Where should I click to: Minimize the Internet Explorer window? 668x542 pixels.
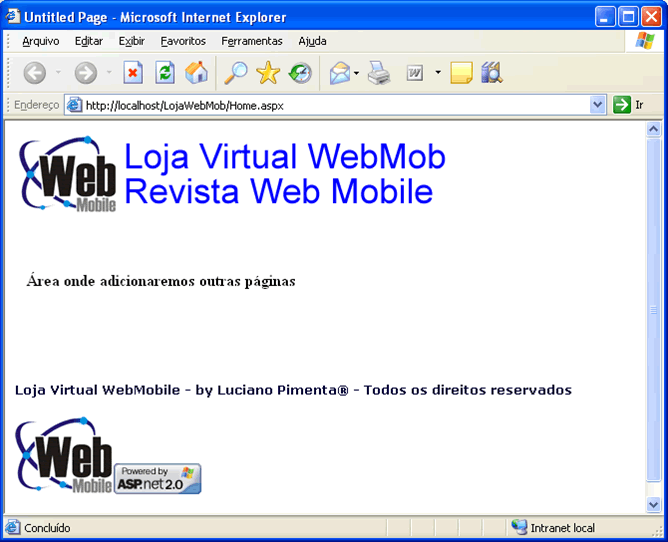point(605,17)
